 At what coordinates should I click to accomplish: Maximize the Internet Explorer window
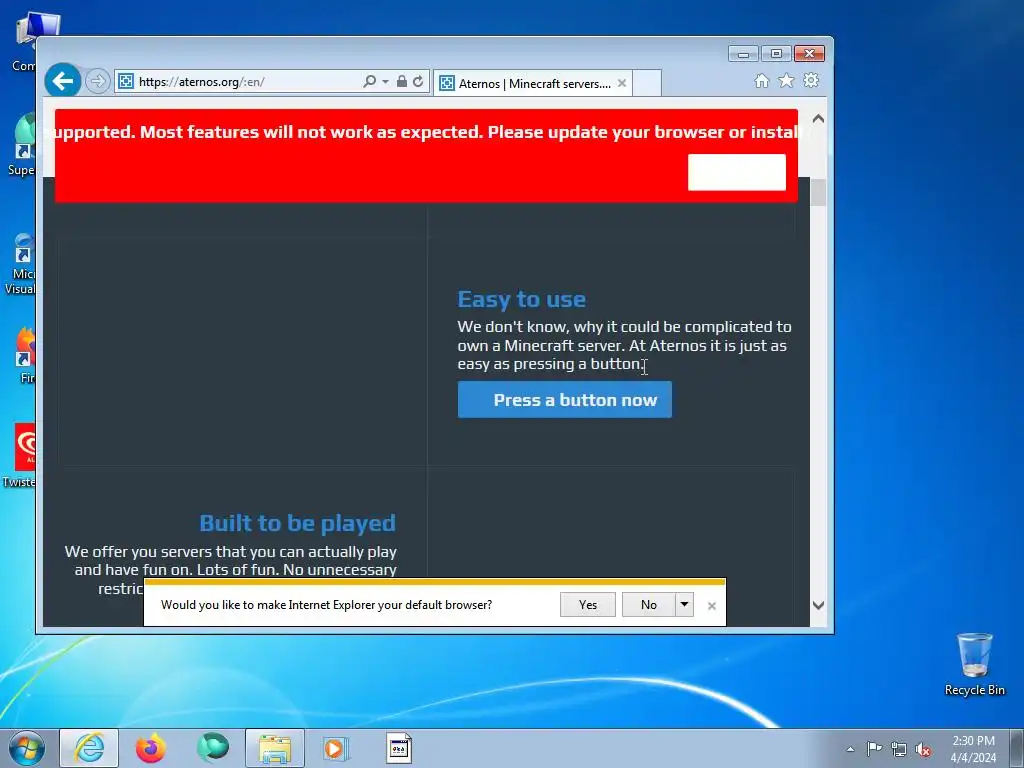[776, 54]
